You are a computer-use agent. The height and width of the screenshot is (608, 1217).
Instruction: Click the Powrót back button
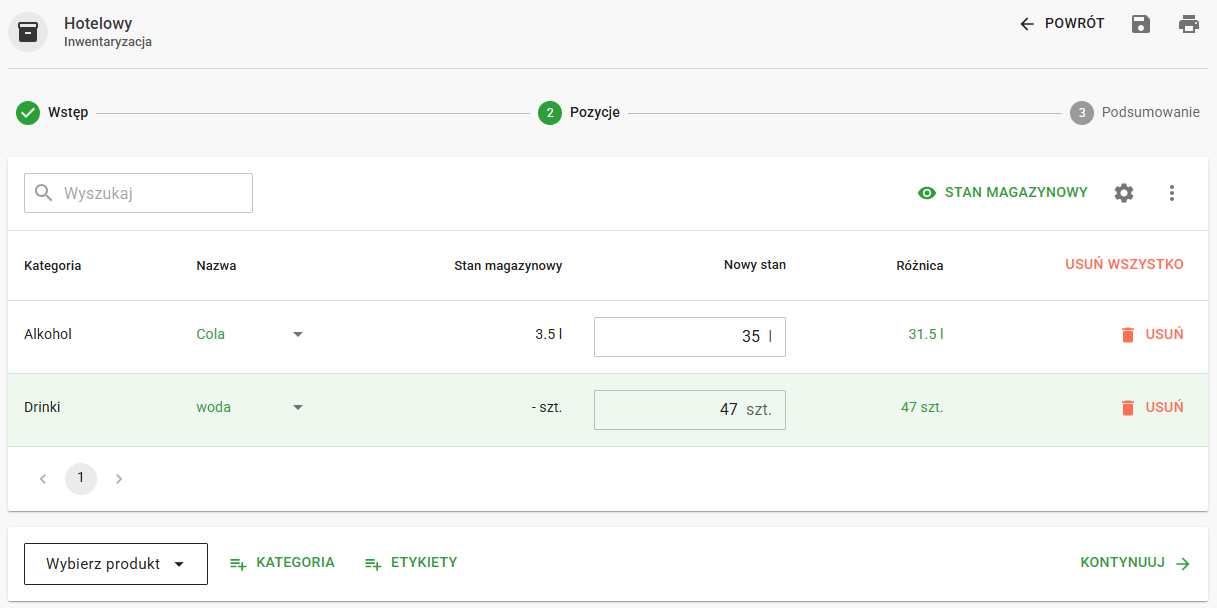click(x=1062, y=24)
